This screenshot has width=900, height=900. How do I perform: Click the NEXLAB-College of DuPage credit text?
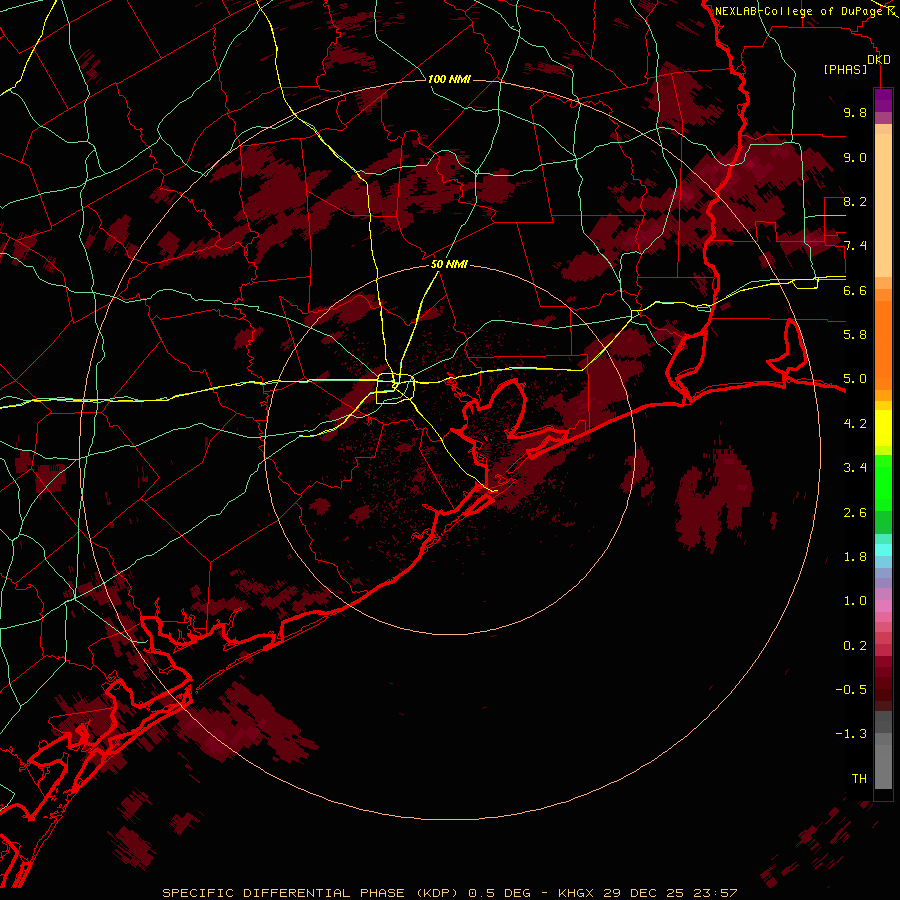pyautogui.click(x=800, y=11)
